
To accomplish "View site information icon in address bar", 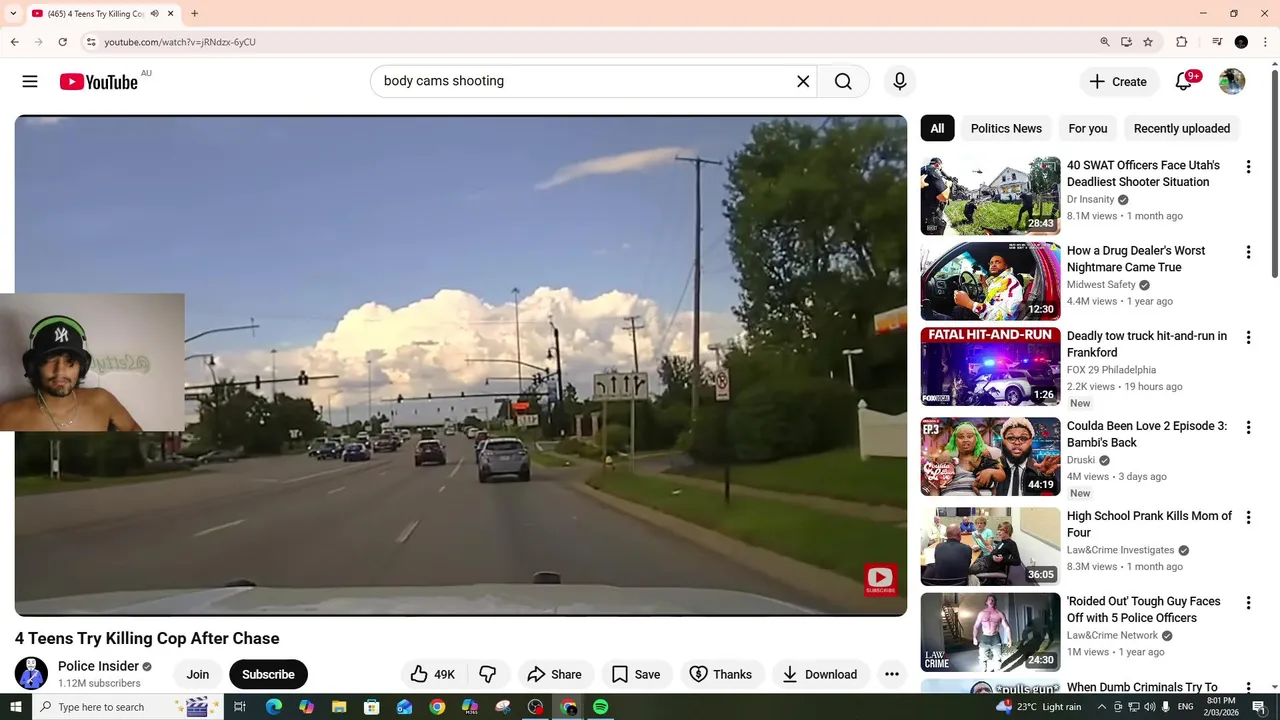I will [91, 42].
